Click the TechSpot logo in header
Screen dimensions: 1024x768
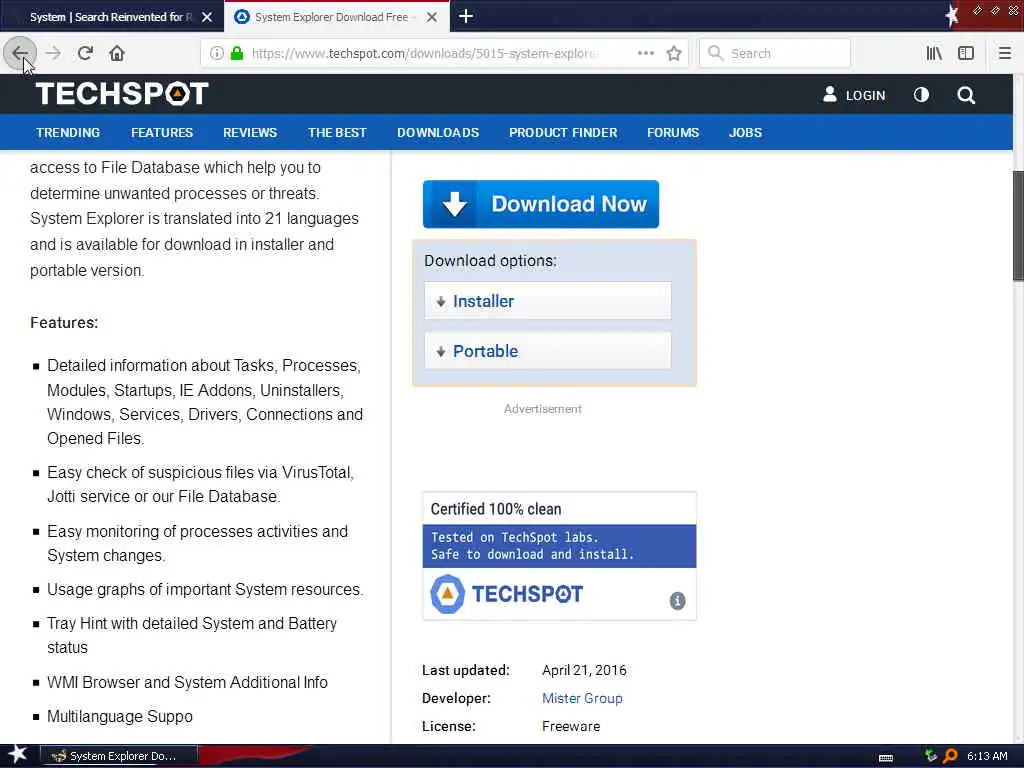122,93
